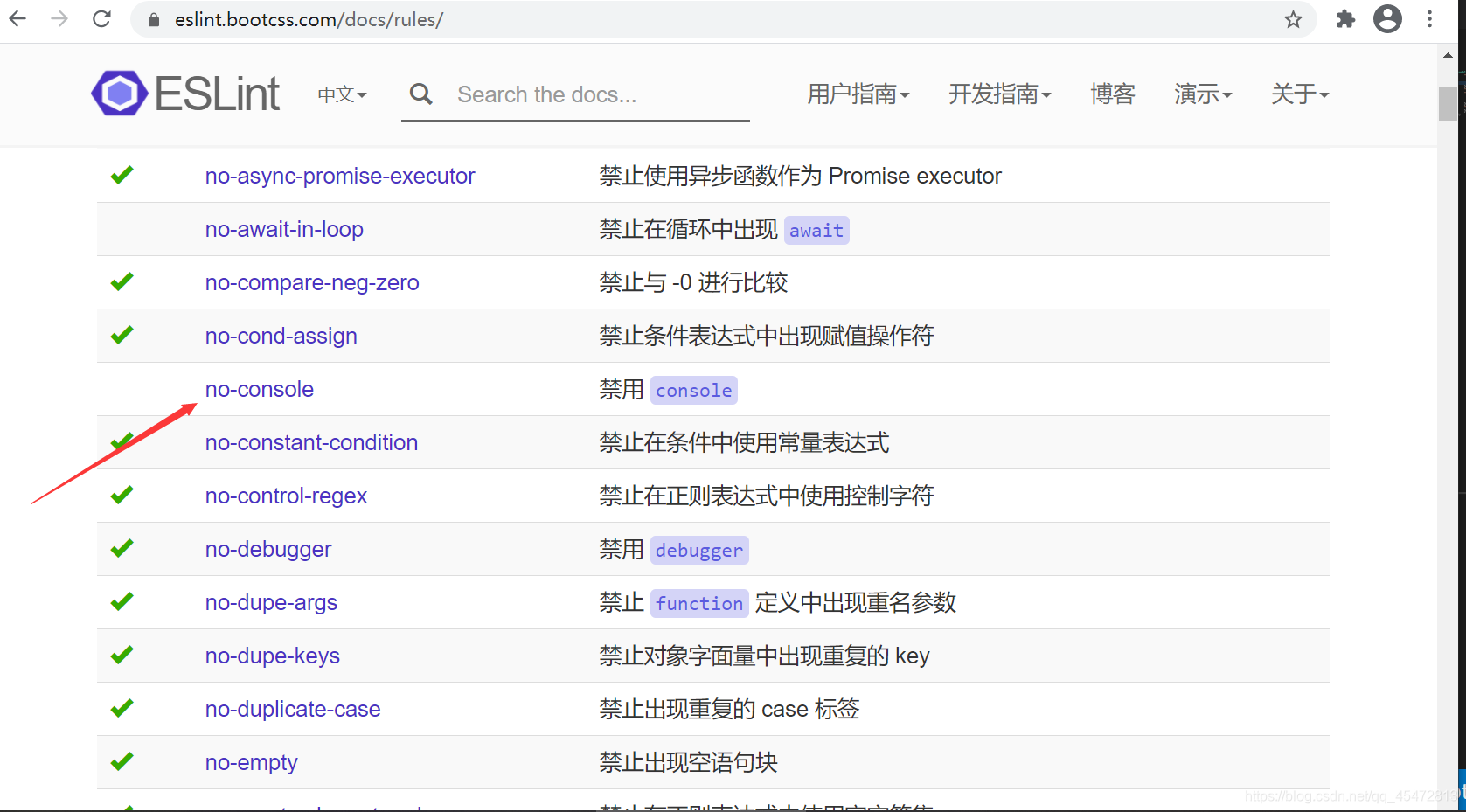Open the no-compare-neg-zero rule
The image size is (1466, 812).
coord(312,282)
